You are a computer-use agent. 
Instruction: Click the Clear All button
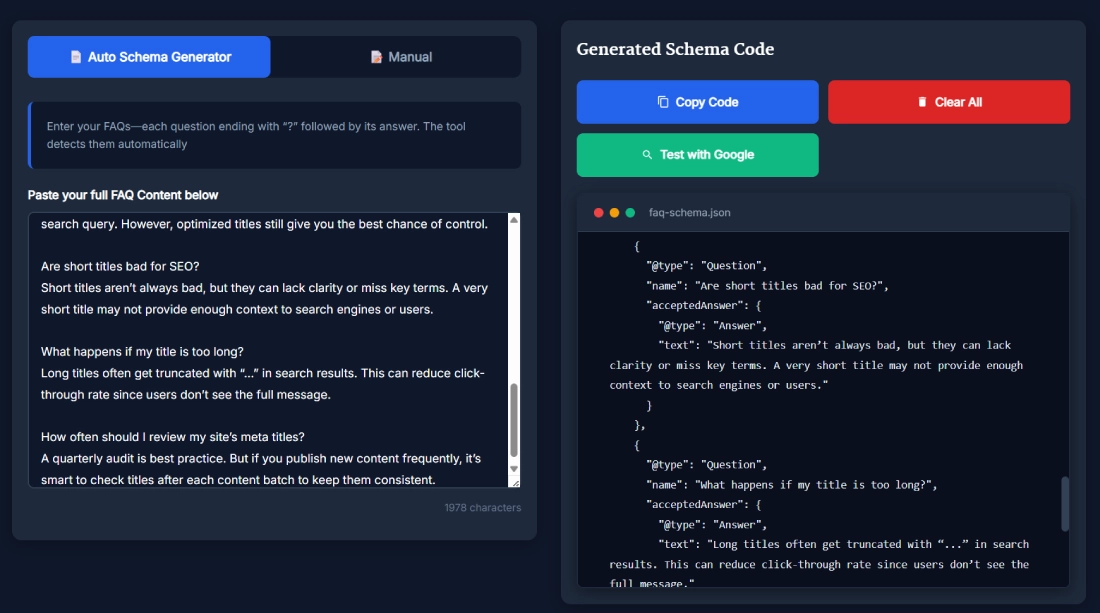[x=948, y=101]
